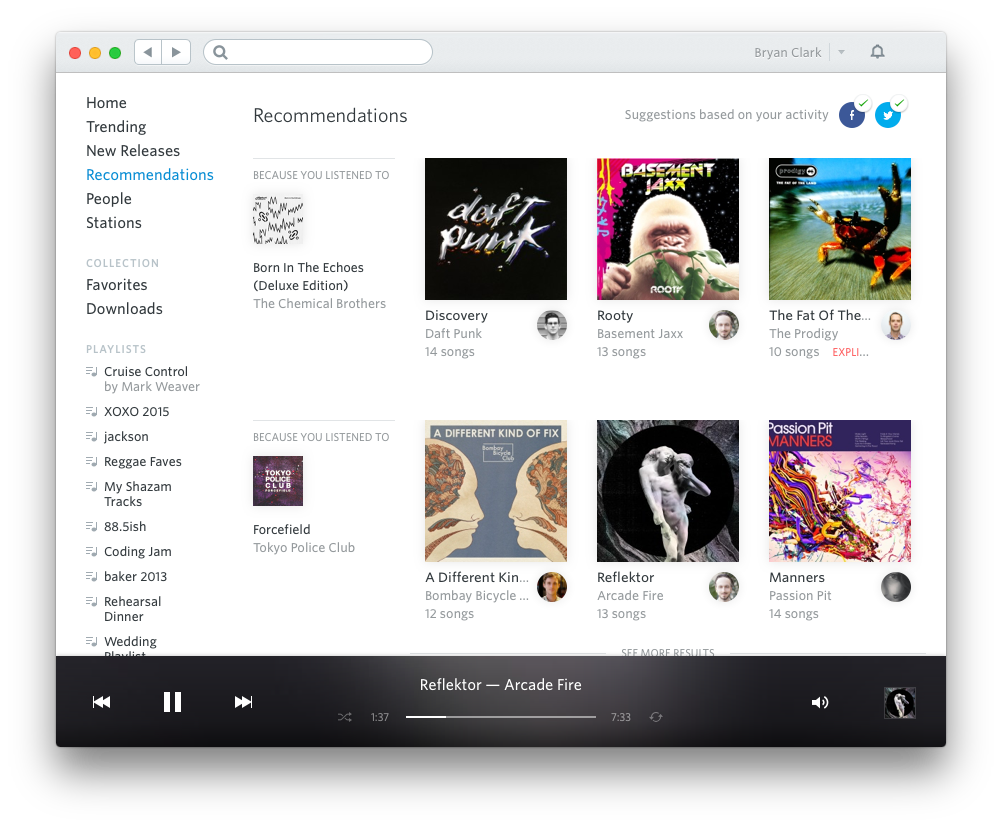Select Recommendations in the sidebar
This screenshot has width=1002, height=827.
click(150, 174)
